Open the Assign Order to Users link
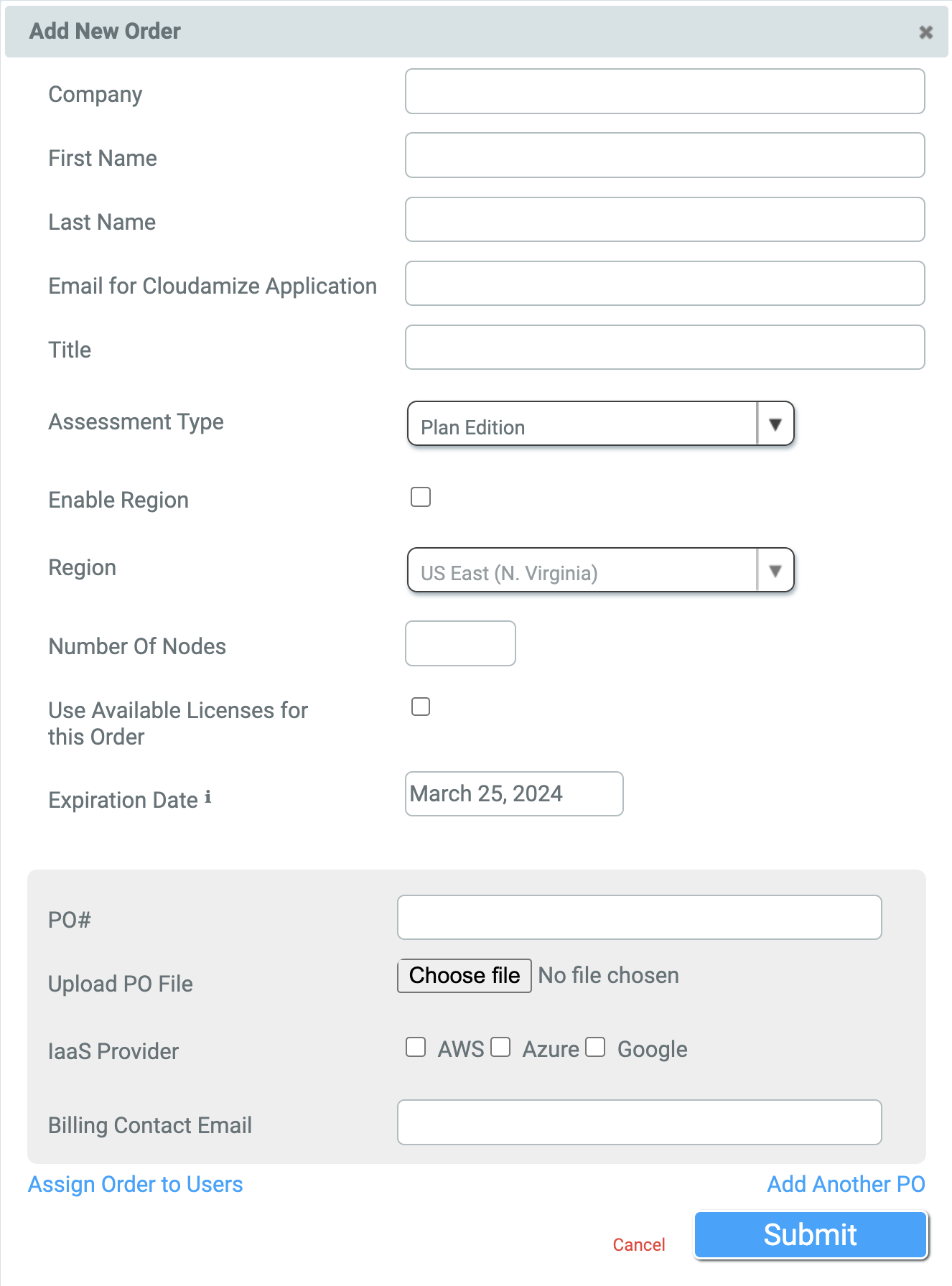The height and width of the screenshot is (1286, 952). (136, 1184)
